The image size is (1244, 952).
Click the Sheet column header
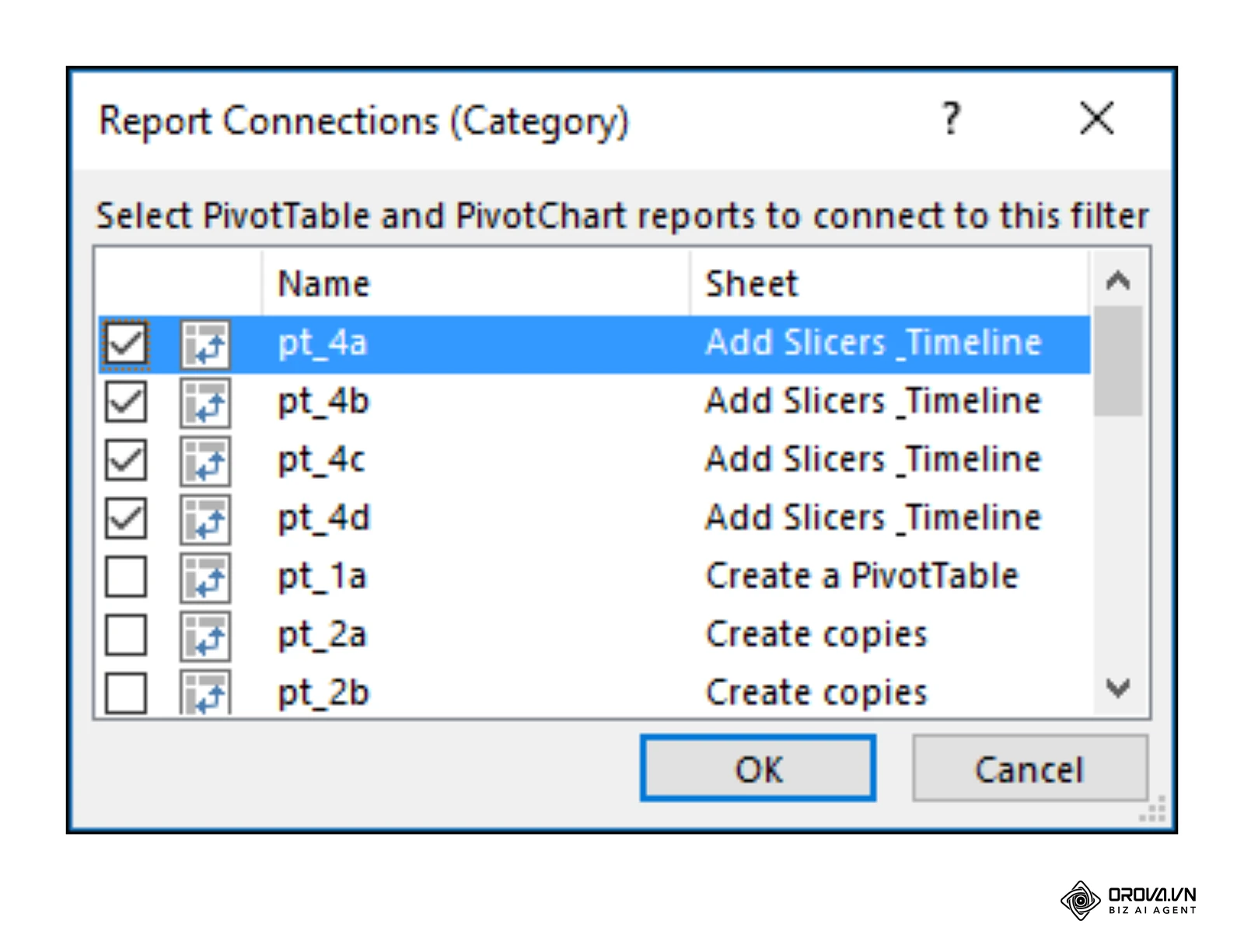point(889,283)
